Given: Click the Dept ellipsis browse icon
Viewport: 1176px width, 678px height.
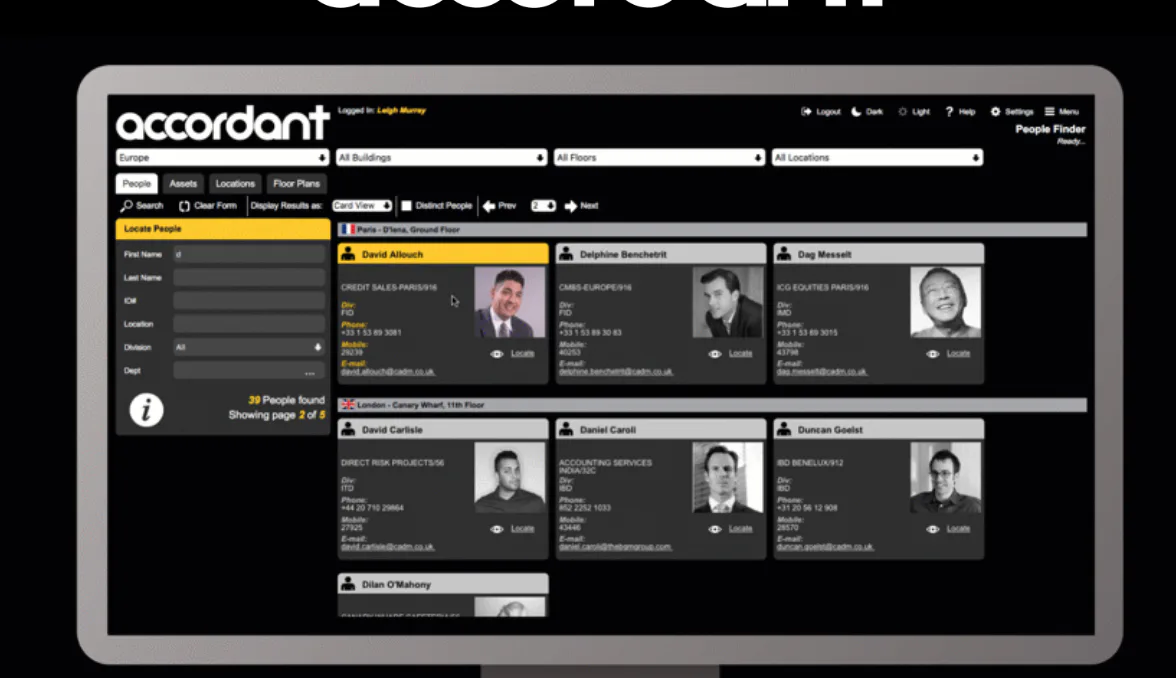Looking at the screenshot, I should point(310,372).
